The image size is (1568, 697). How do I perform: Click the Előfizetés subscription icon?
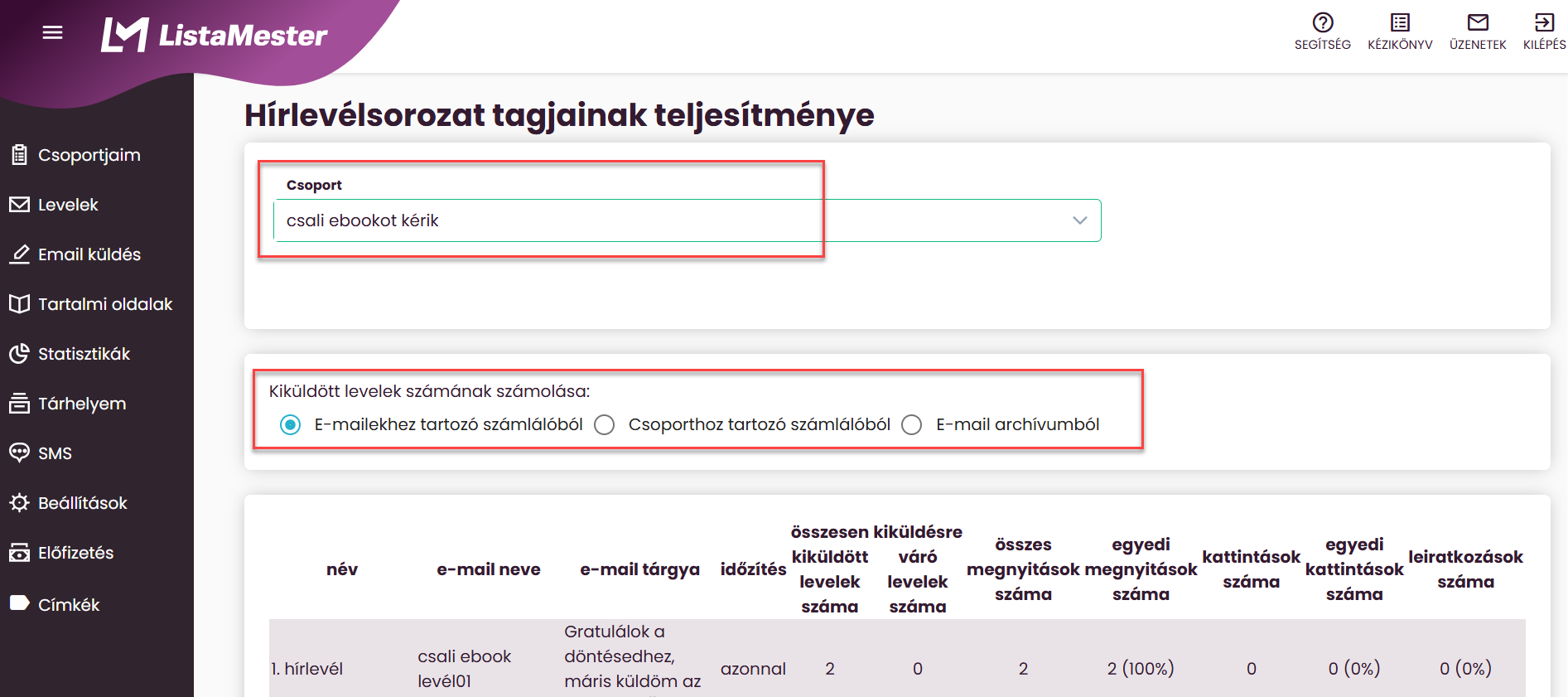click(19, 552)
